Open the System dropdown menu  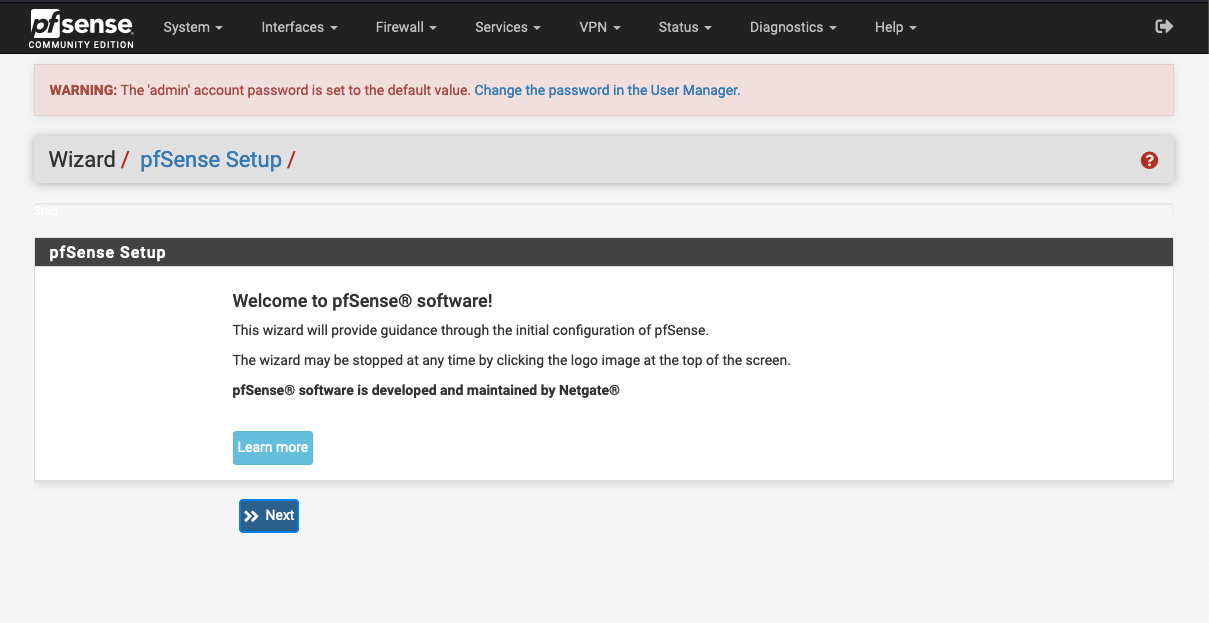[x=193, y=27]
